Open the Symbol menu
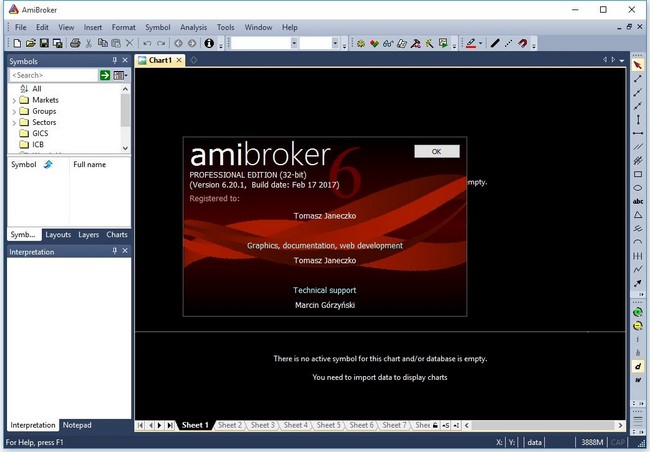 (158, 27)
